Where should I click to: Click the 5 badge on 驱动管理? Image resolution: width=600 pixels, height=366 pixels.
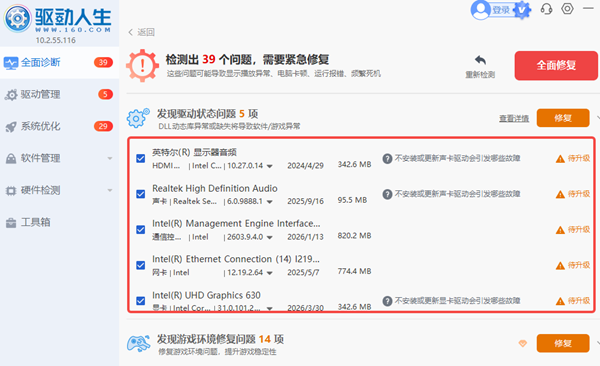pyautogui.click(x=105, y=94)
